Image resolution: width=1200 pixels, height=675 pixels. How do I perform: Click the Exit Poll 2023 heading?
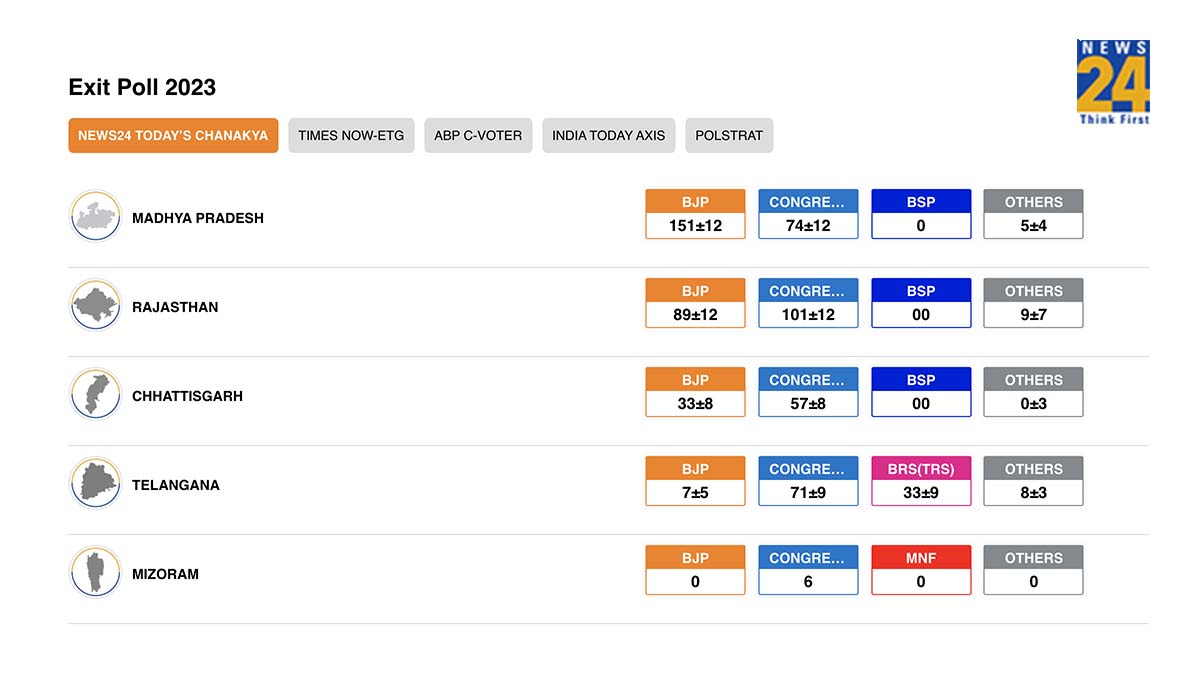(x=142, y=87)
